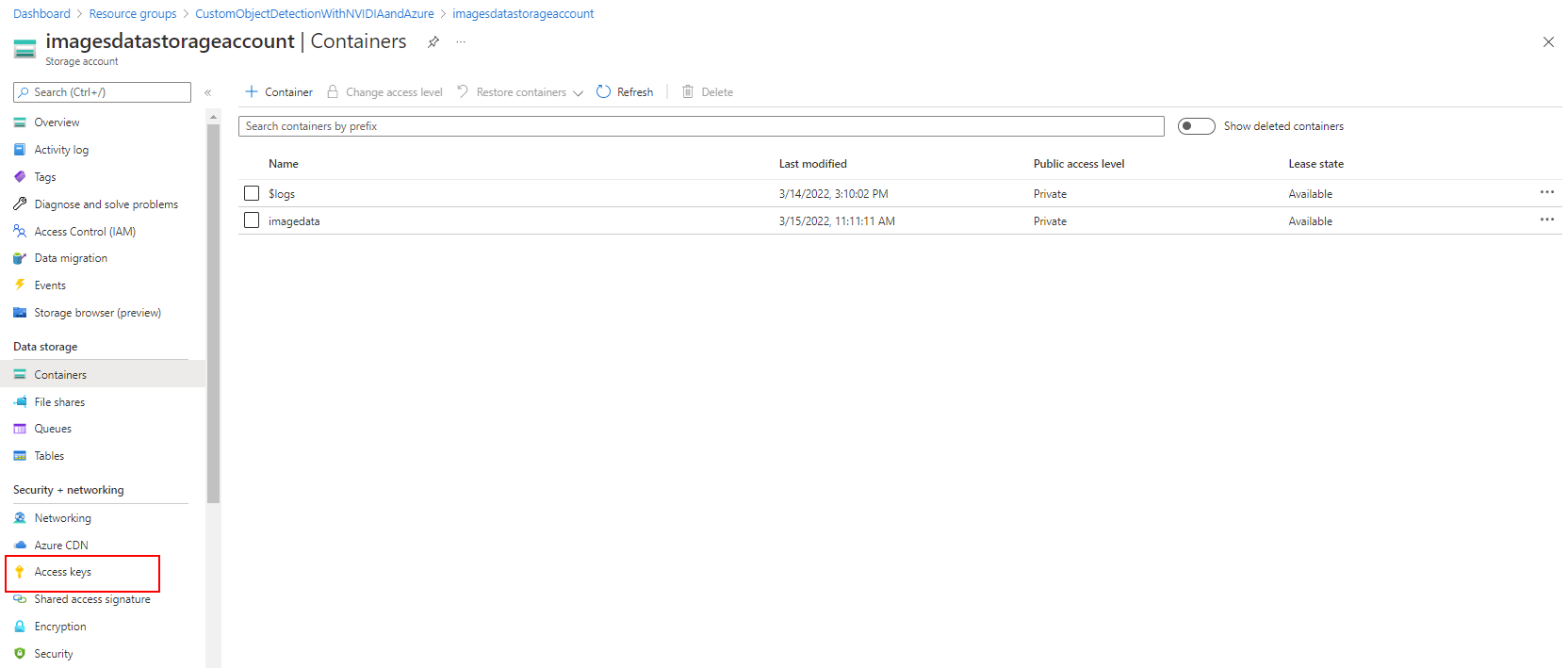This screenshot has height=668, width=1568.
Task: Click the Shared access signature icon
Action: (x=20, y=599)
